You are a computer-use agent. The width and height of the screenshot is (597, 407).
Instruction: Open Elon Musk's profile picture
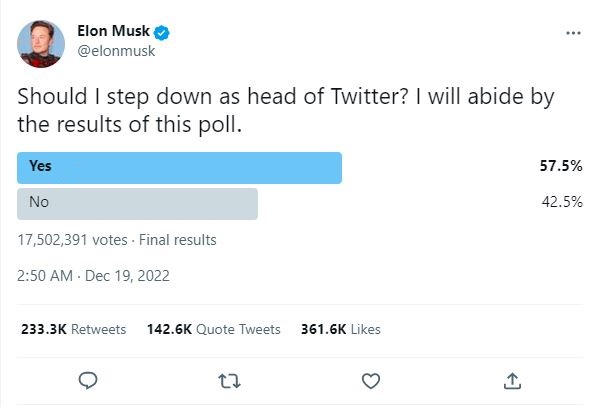41,44
